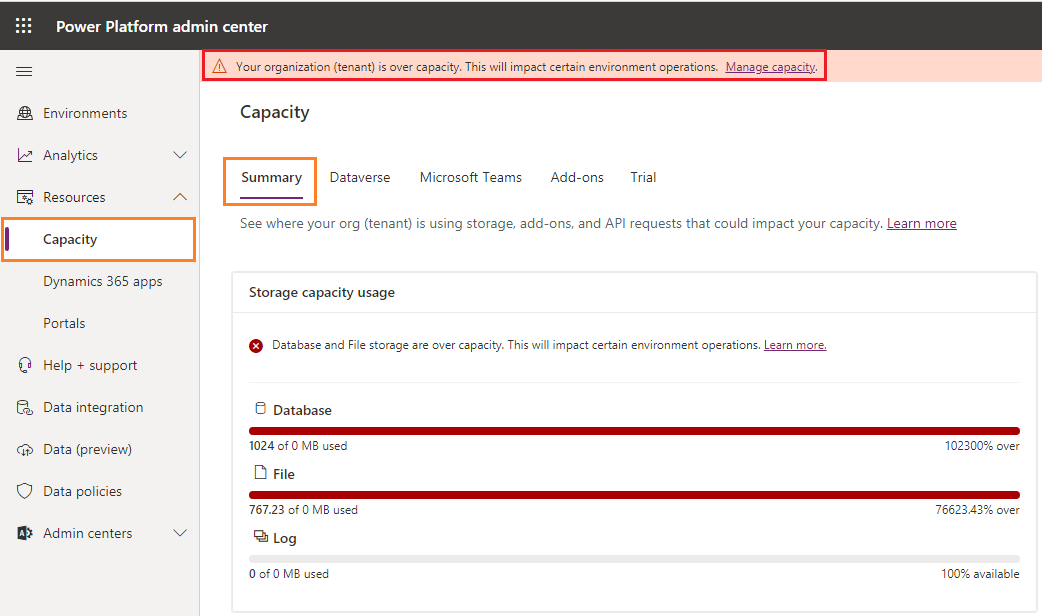Click the '76623.43% over' value
The width and height of the screenshot is (1042, 616).
tap(977, 510)
